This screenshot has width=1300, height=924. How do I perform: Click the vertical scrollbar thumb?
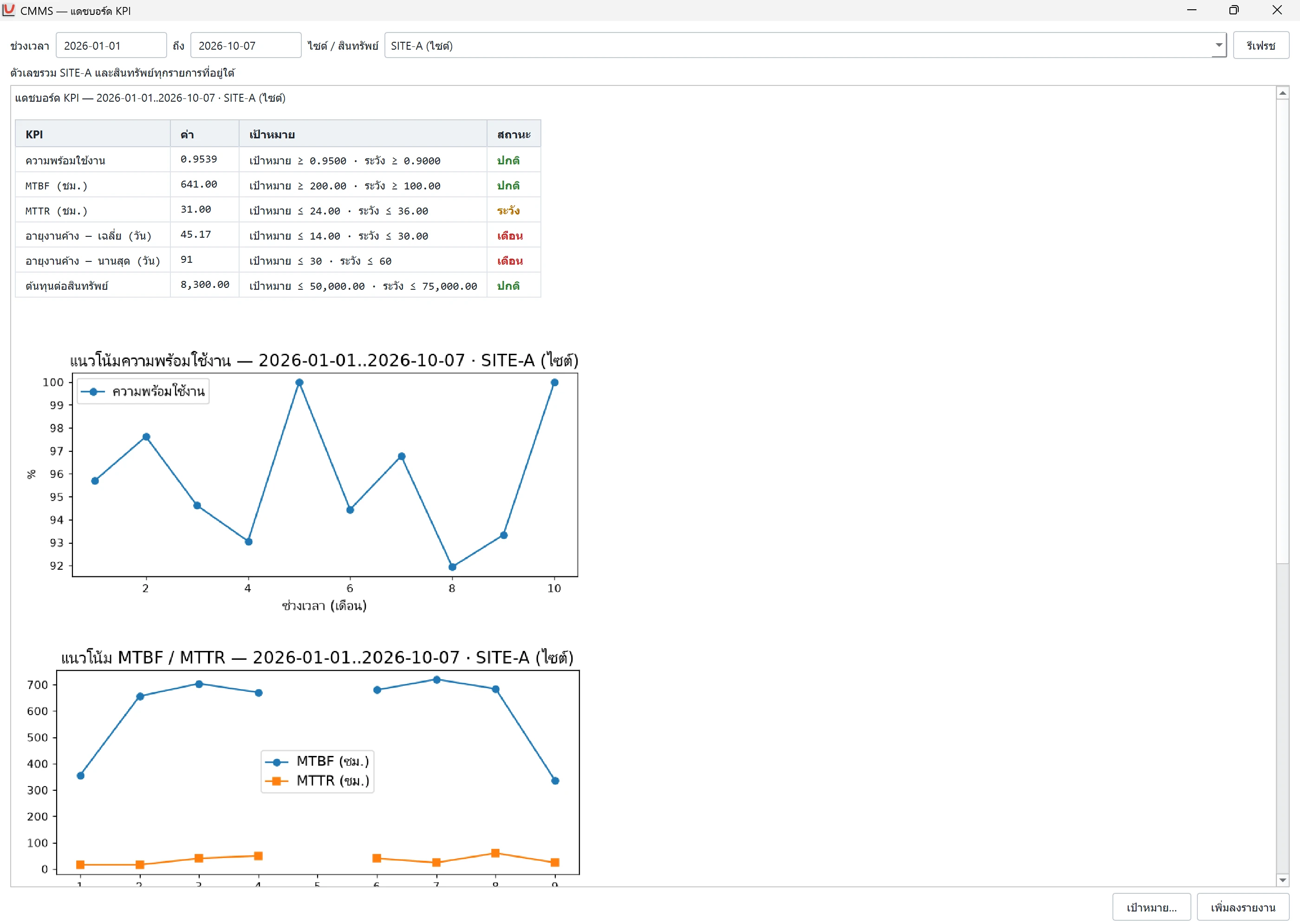[x=1282, y=331]
